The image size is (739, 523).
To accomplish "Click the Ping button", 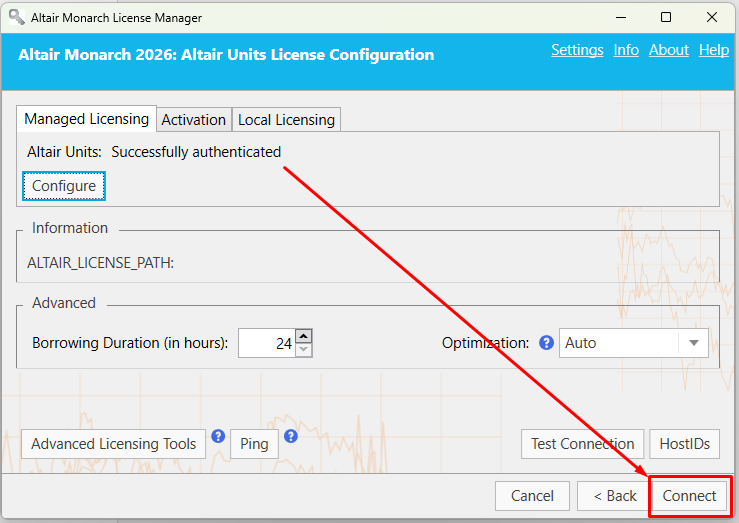I will pos(254,444).
